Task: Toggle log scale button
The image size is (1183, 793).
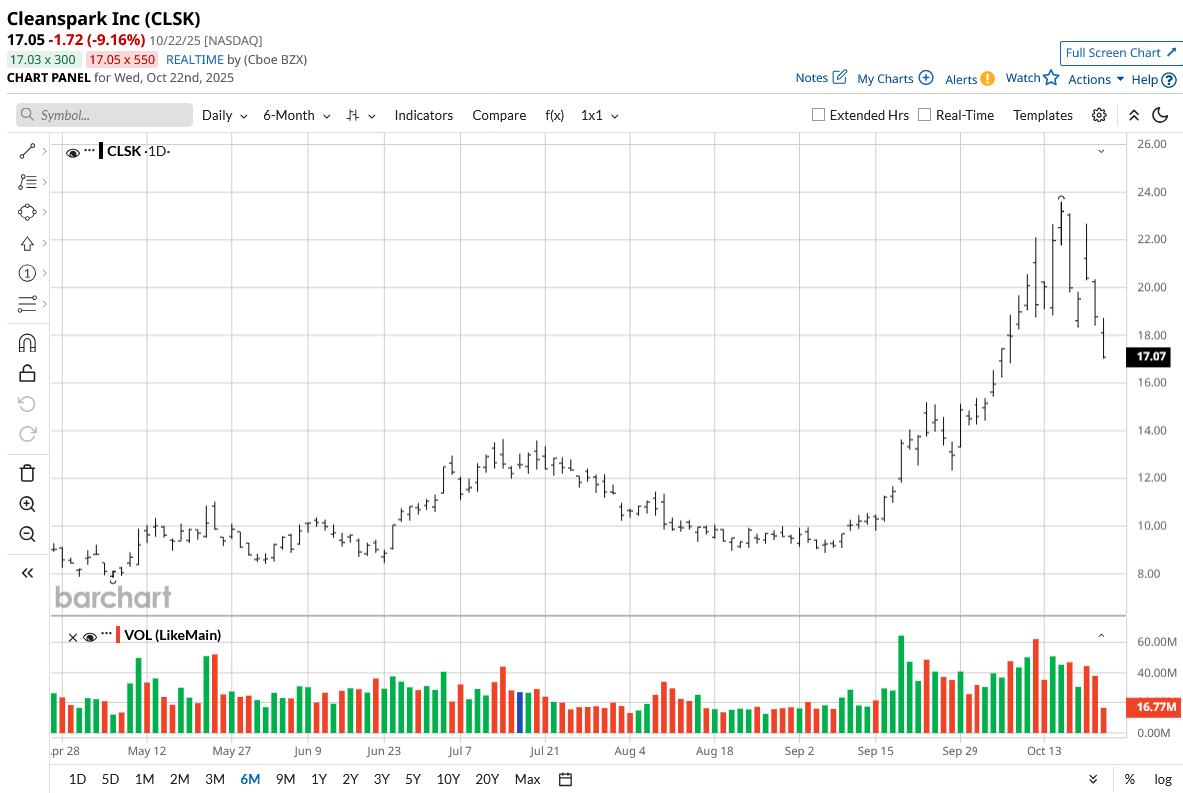Action: (x=1163, y=779)
